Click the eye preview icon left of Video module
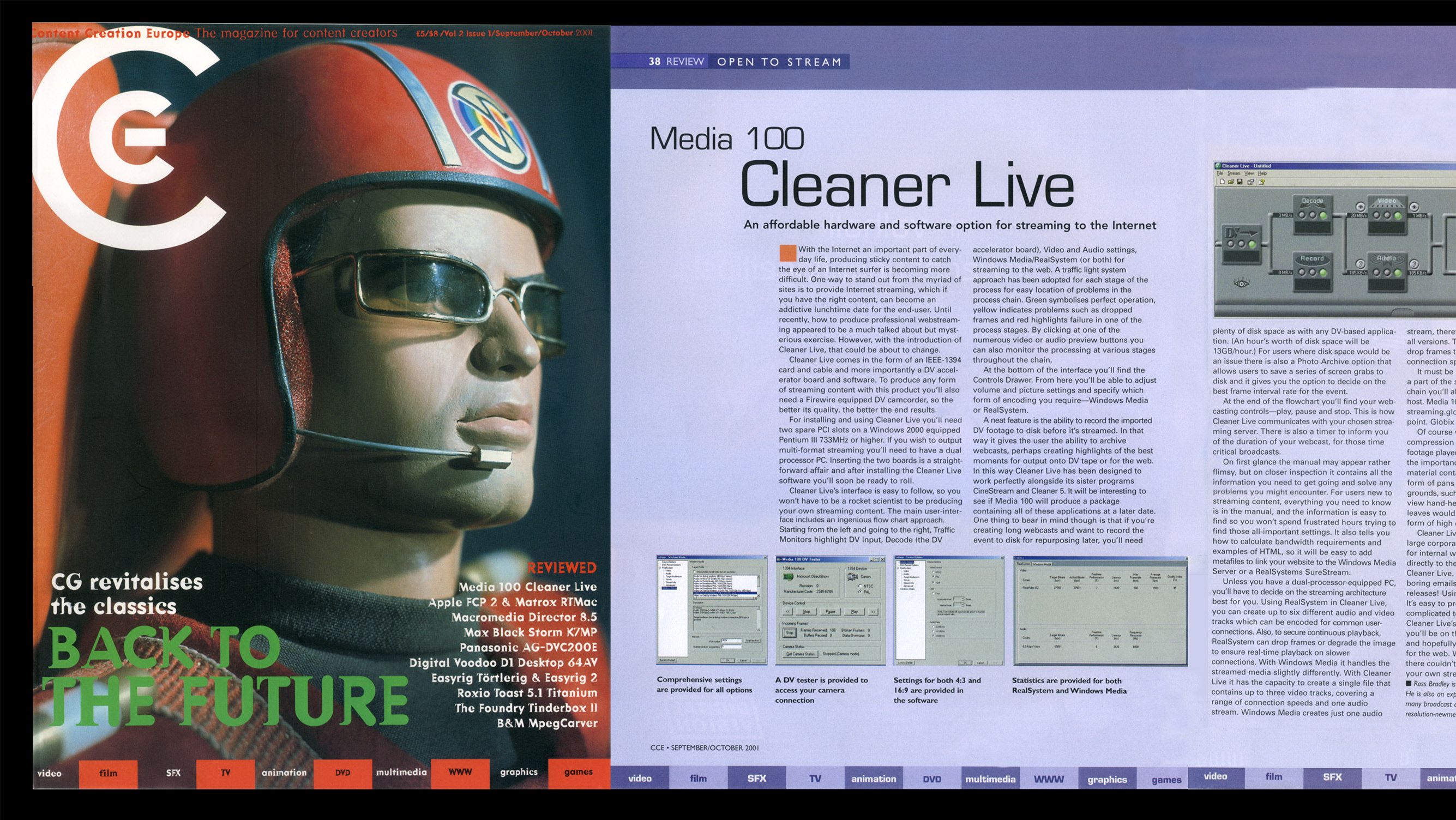Screen dimensions: 1456x820 point(1361,207)
